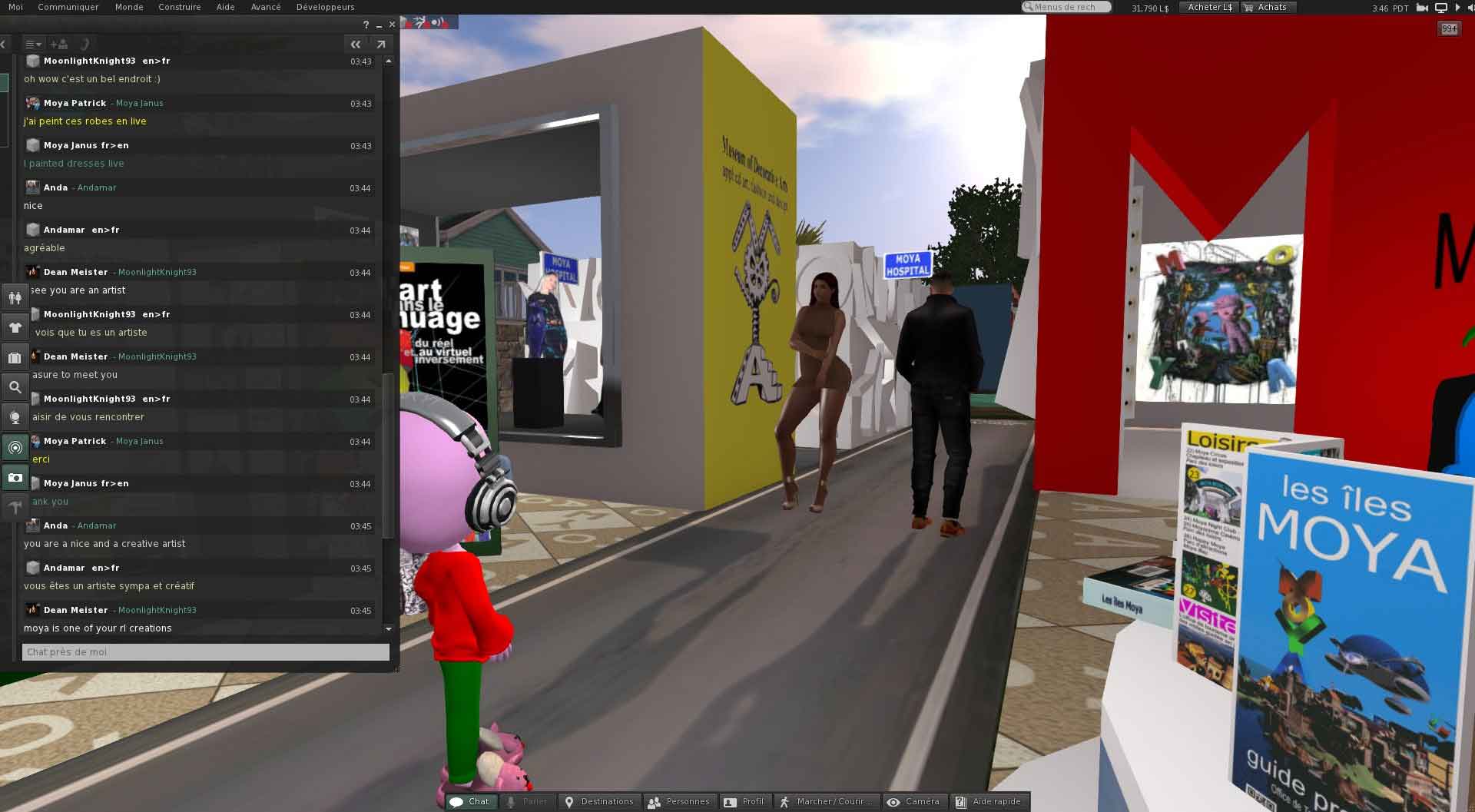This screenshot has width=1475, height=812.
Task: Open the Monde menu
Action: (129, 7)
